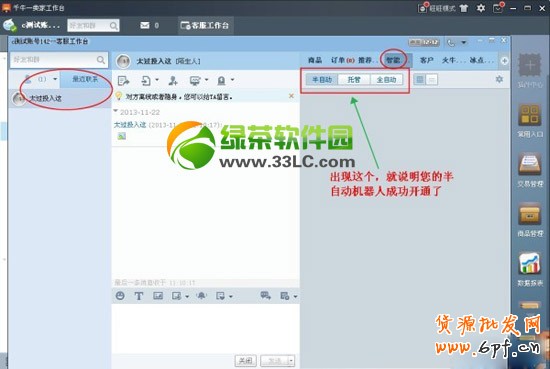Viewport: 550px width, 369px height.
Task: Open the 客户 tab in right panel
Action: [426, 60]
